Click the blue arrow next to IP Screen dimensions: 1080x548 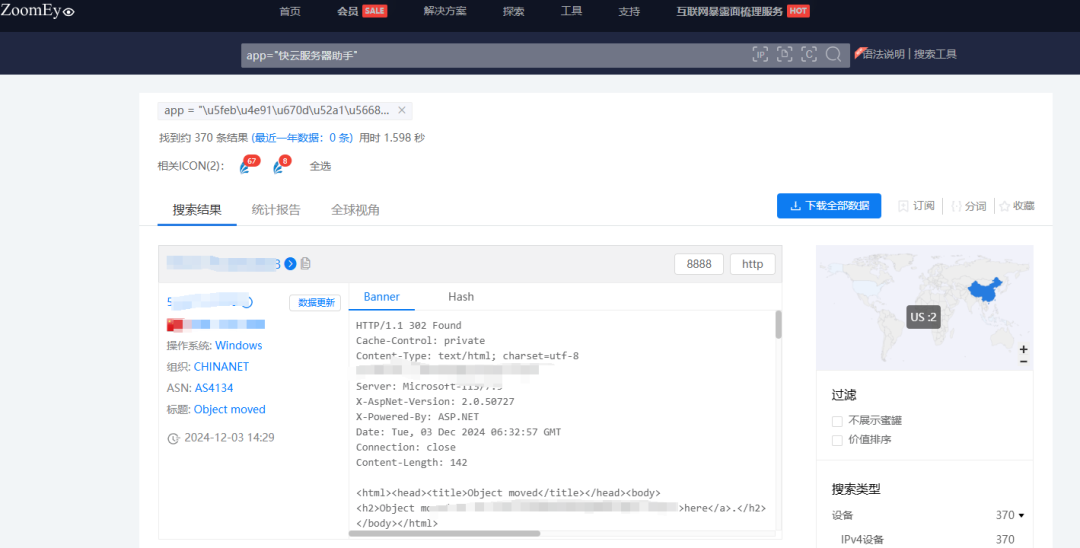290,264
